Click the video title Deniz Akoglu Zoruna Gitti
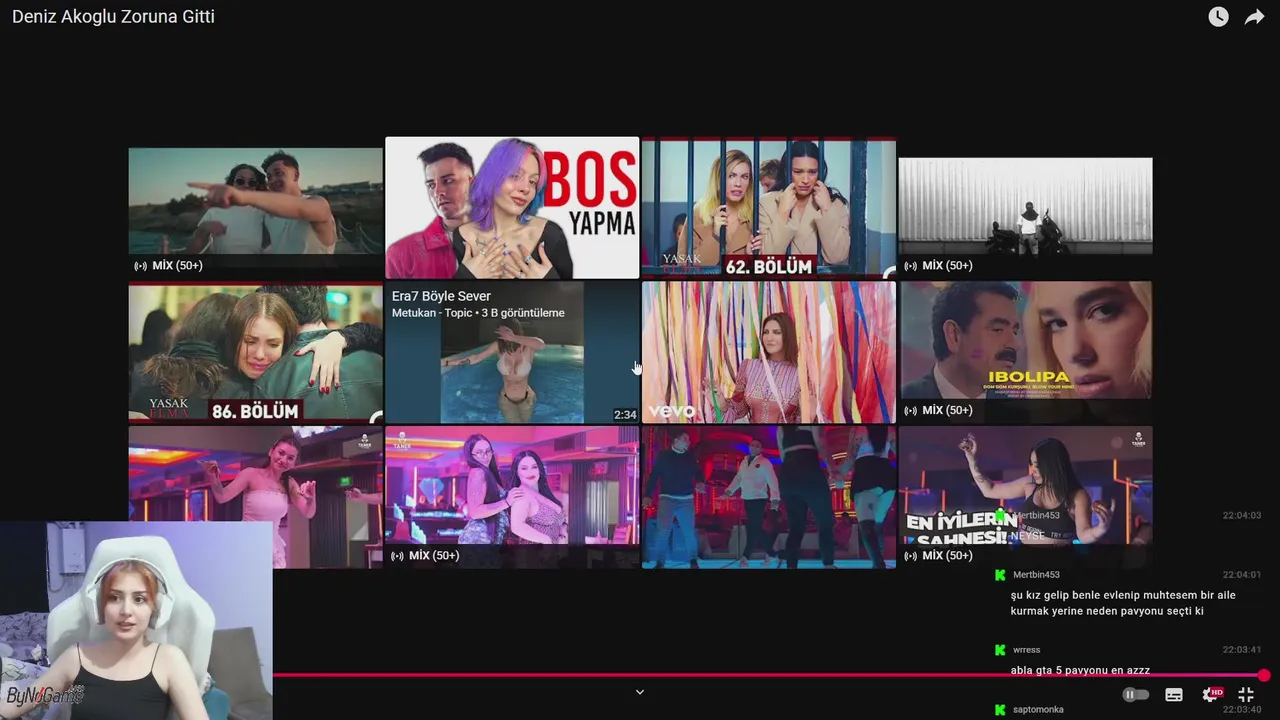This screenshot has height=720, width=1280. point(113,17)
